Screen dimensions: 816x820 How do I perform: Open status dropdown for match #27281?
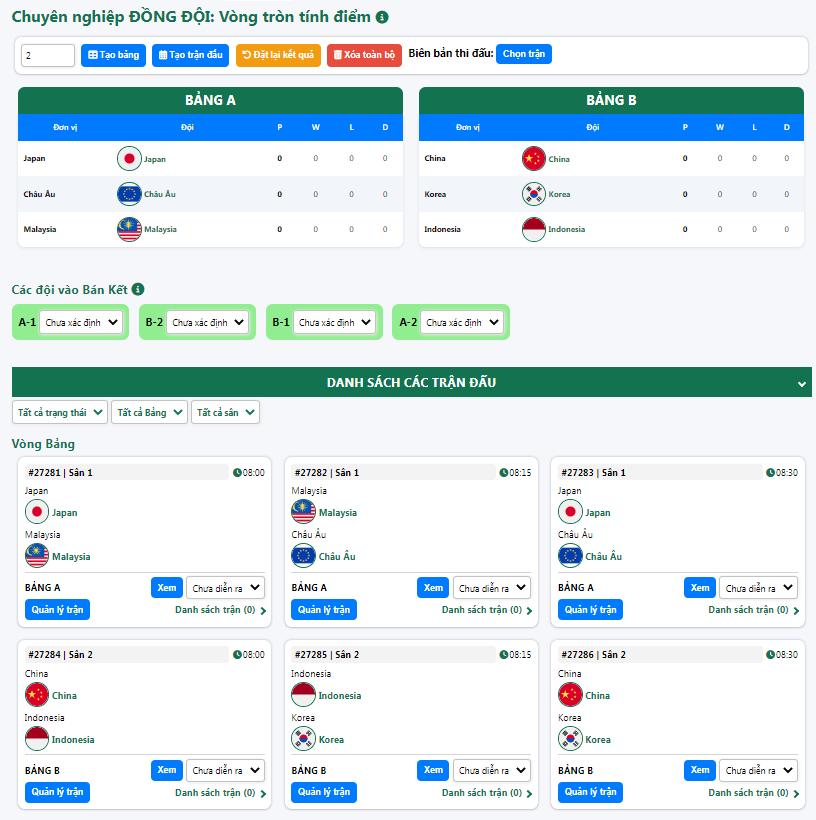pos(225,588)
